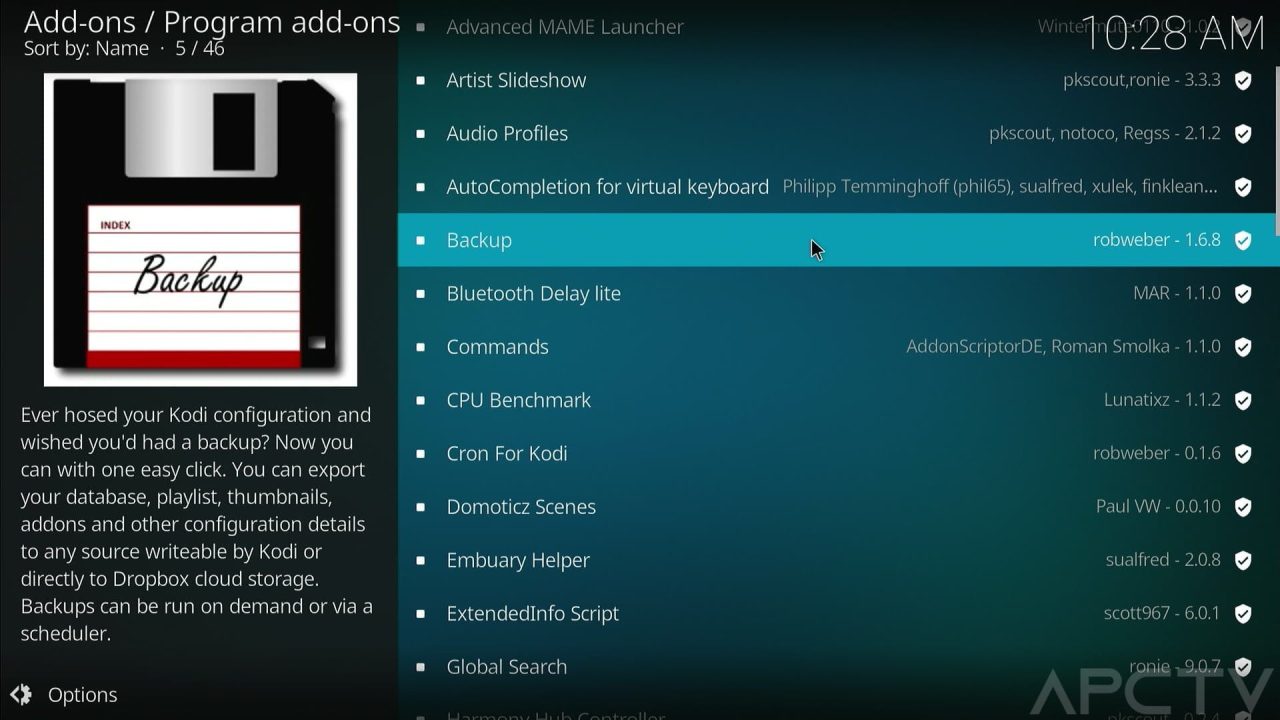
Task: Open the Global Search add-on
Action: pos(836,667)
